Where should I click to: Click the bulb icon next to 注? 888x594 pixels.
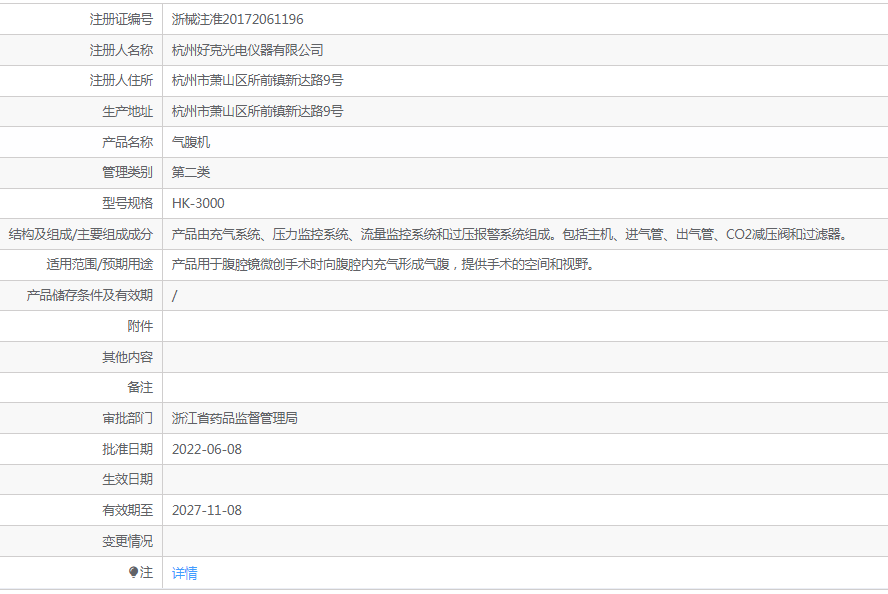click(134, 572)
